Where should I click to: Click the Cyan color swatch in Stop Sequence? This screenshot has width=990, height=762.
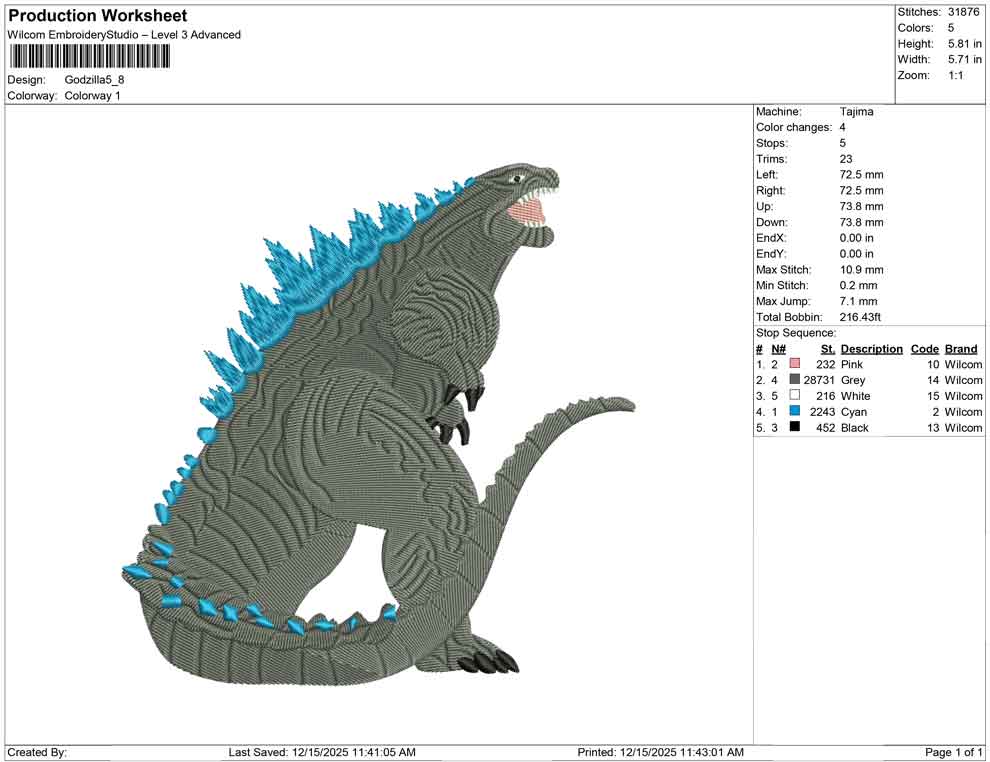(795, 411)
